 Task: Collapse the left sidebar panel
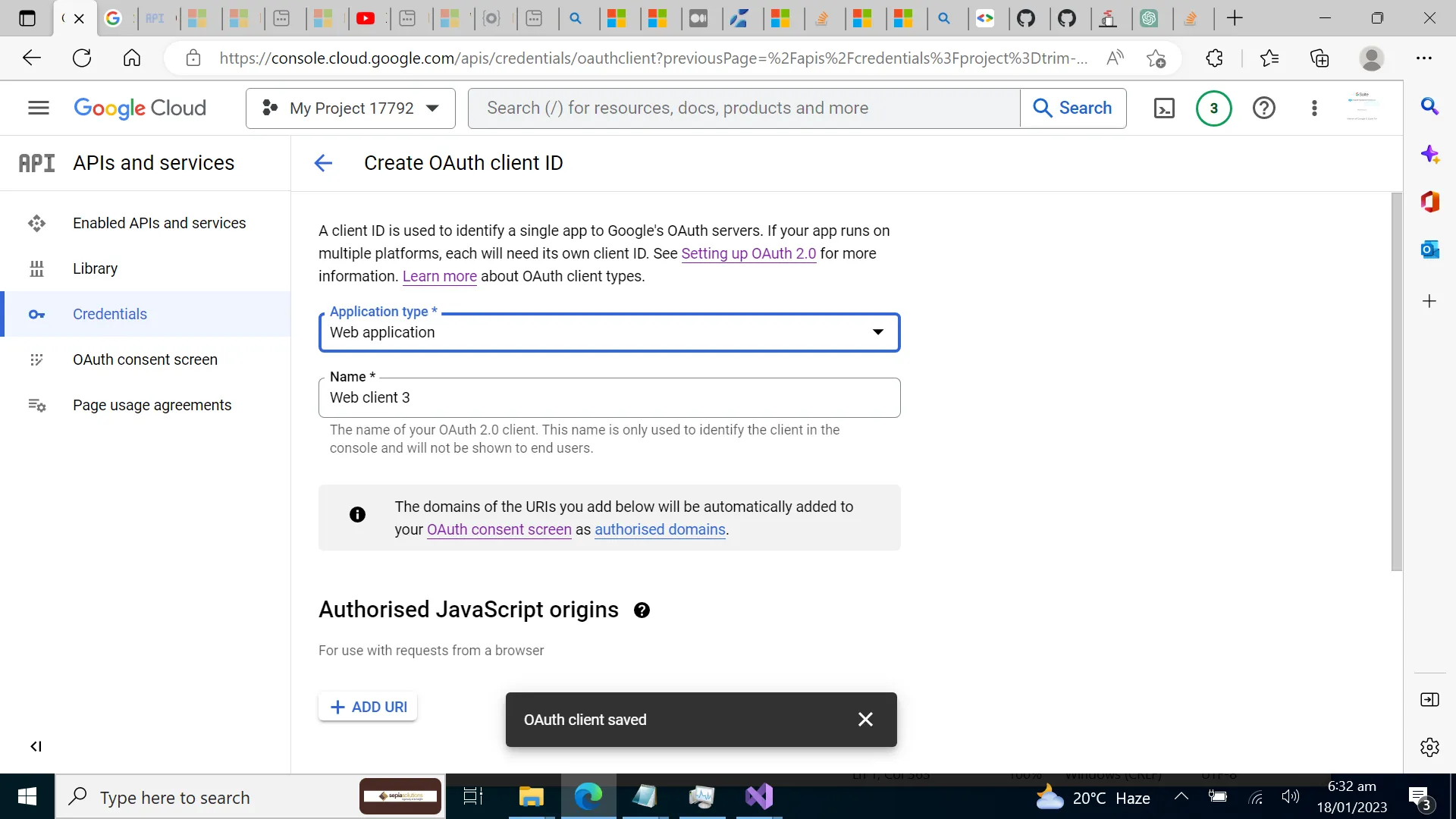pyautogui.click(x=36, y=746)
